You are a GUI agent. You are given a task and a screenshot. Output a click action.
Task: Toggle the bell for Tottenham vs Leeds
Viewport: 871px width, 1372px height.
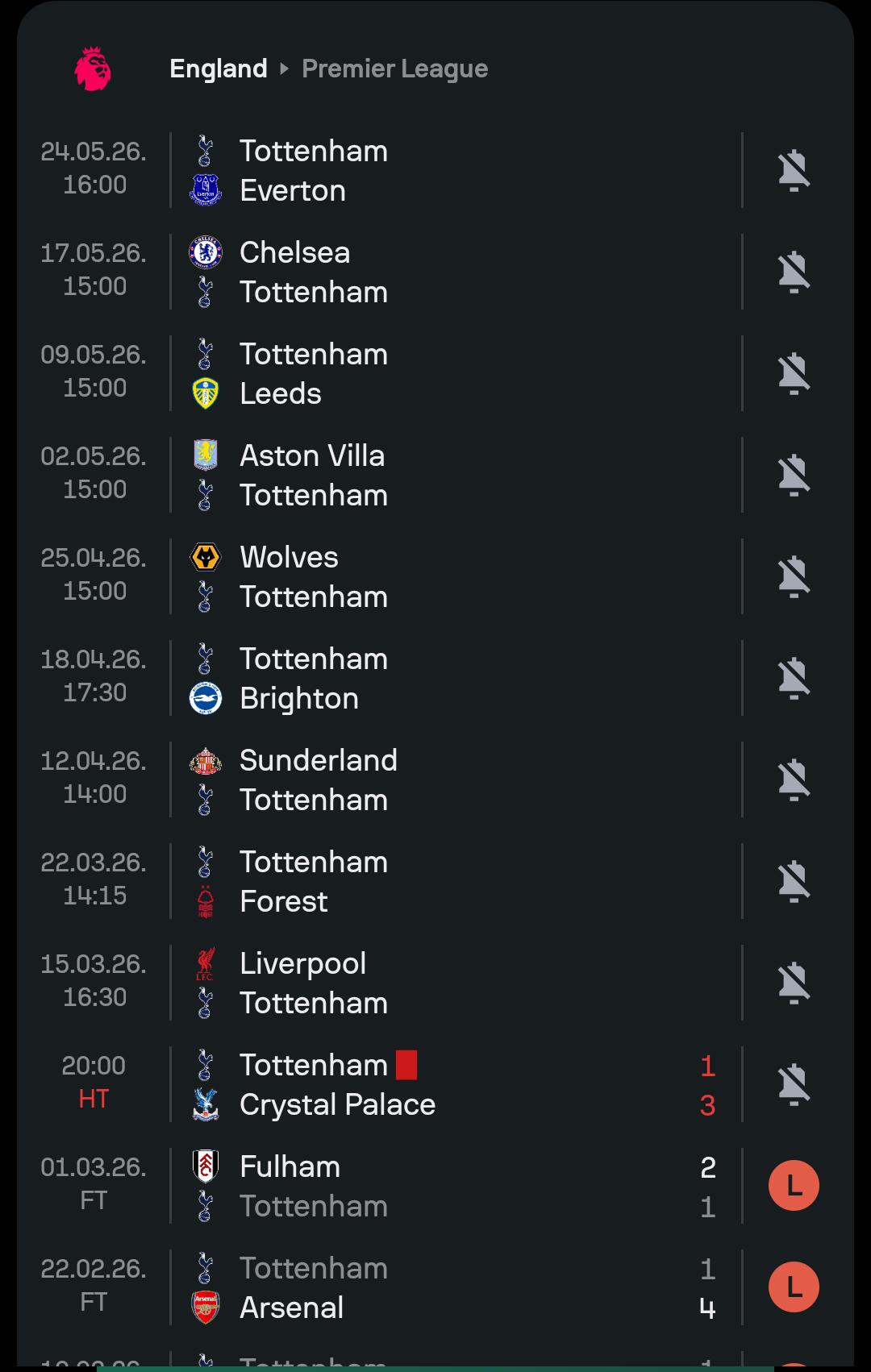794,373
